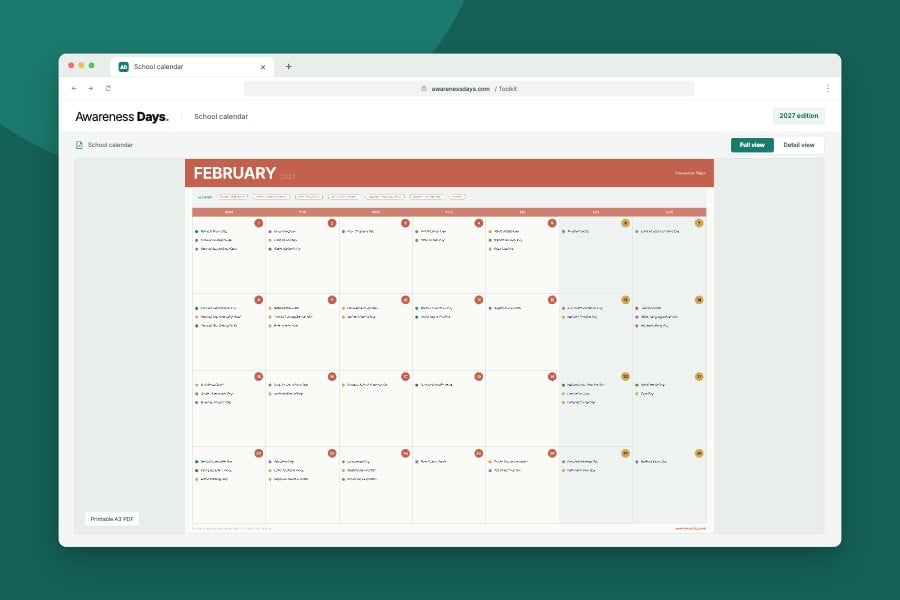This screenshot has width=900, height=600.
Task: Click the School calendar title beside the logo
Action: click(221, 117)
